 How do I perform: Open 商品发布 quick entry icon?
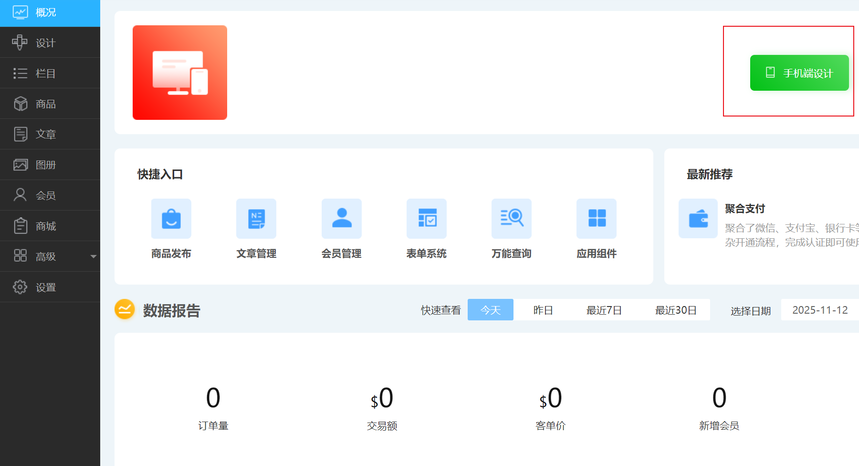coord(171,218)
